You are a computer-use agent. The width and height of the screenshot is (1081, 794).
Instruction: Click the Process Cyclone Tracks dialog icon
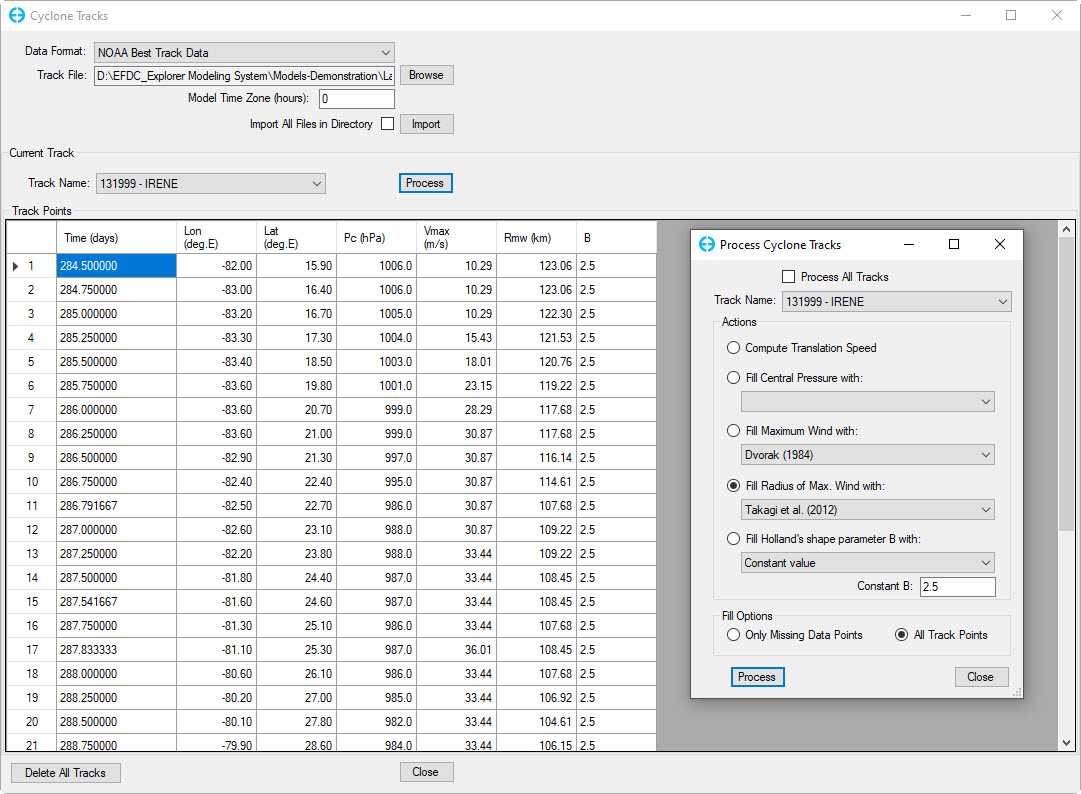coord(707,245)
